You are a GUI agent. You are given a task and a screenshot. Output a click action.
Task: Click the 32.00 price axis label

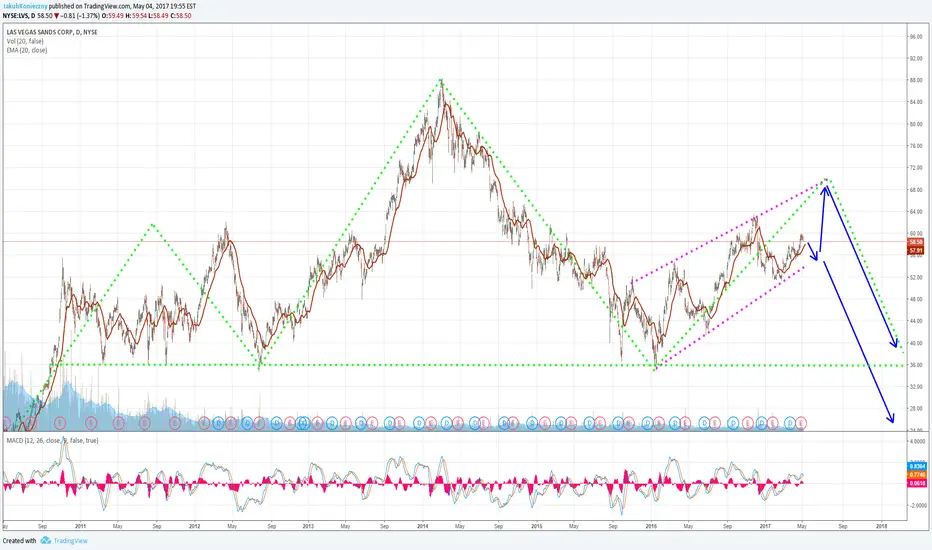pos(915,387)
